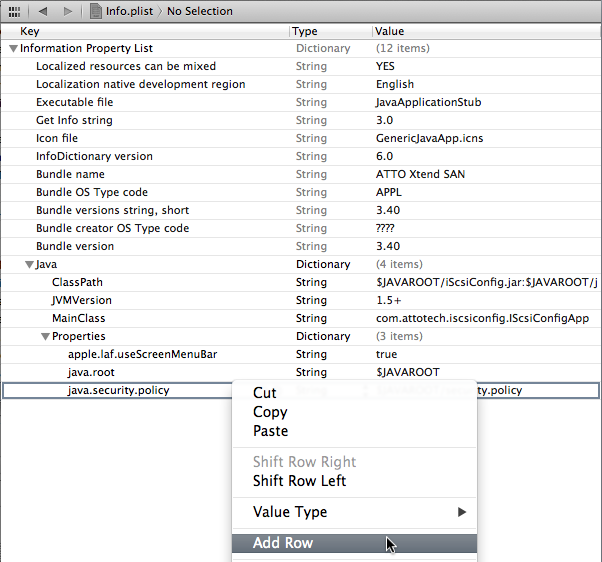The image size is (602, 562).
Task: Pick Paste from the context menu
Action: [270, 431]
